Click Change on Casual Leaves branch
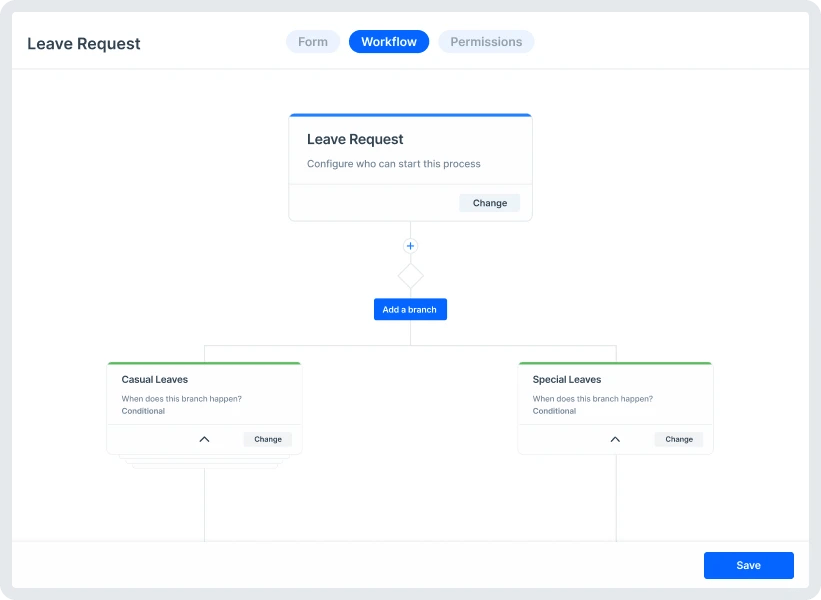 coord(268,439)
